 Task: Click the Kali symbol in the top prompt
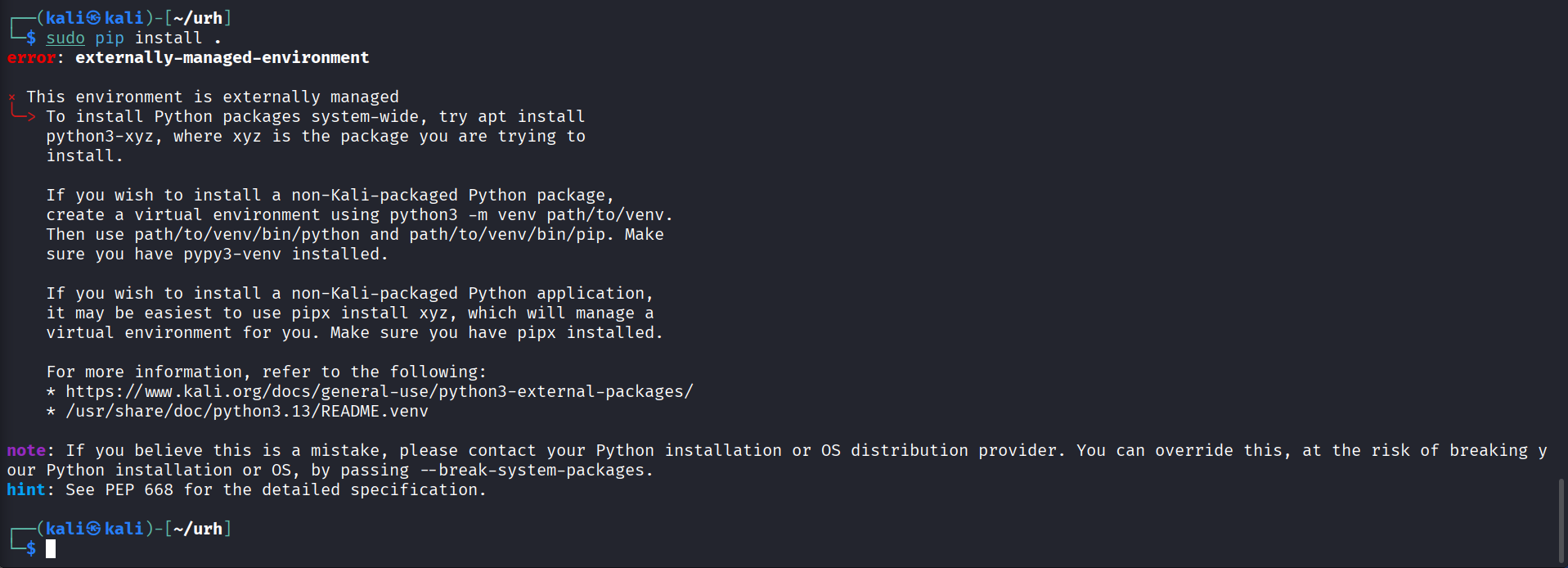coord(94,18)
